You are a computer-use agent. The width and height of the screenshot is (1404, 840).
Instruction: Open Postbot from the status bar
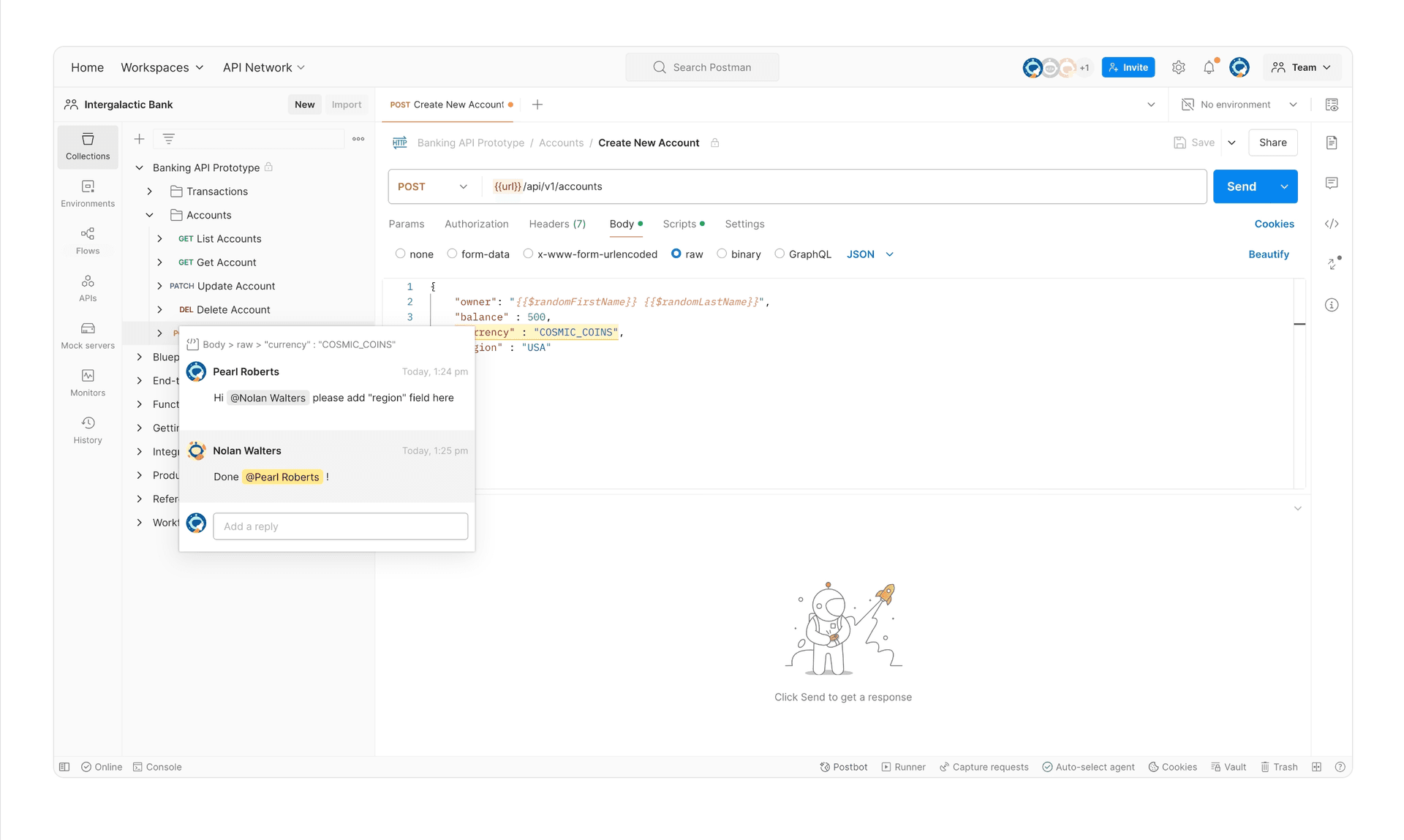point(844,767)
